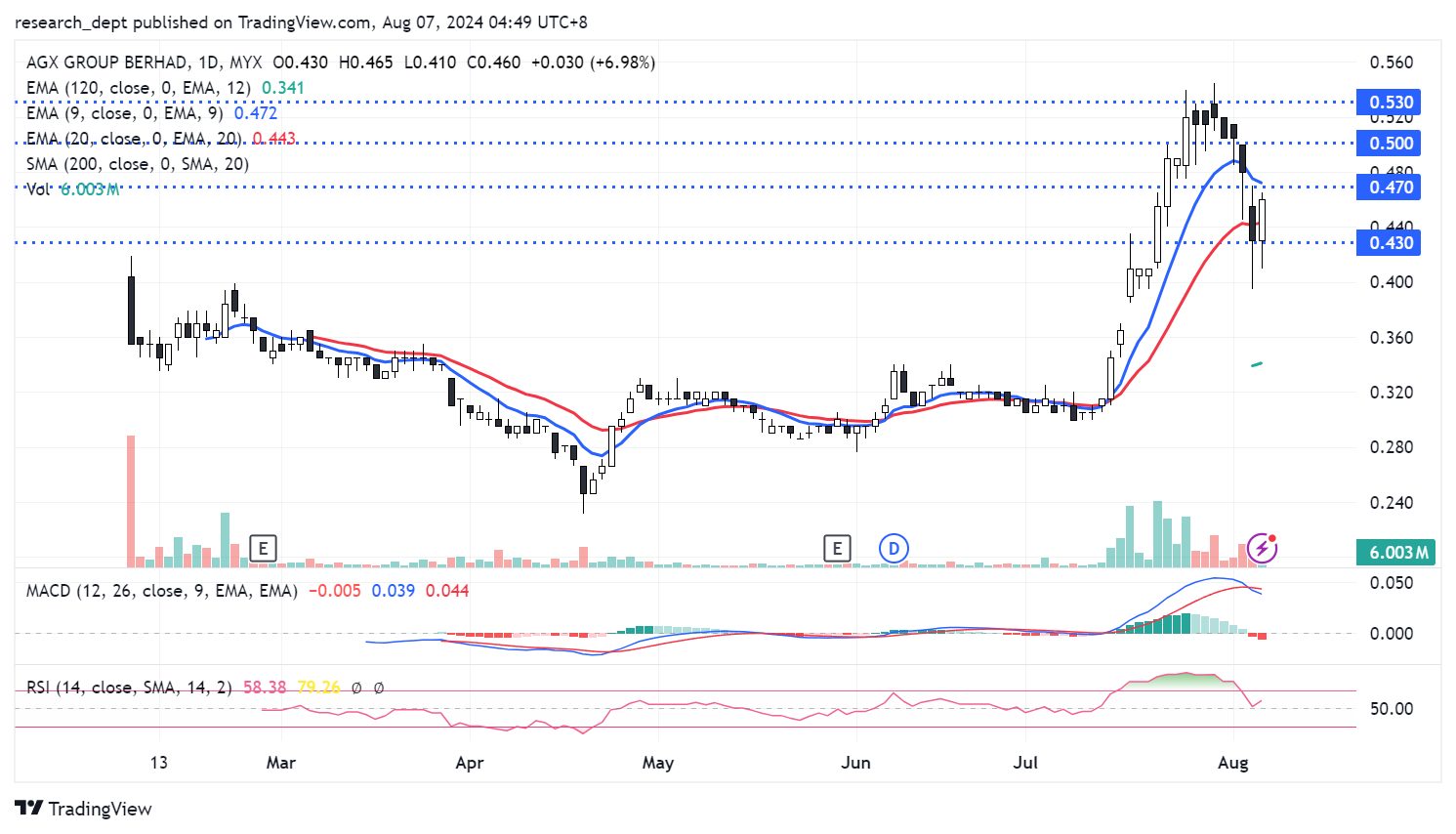This screenshot has width=1456, height=834.
Task: Click the earnings E marker before June
Action: pyautogui.click(x=837, y=549)
